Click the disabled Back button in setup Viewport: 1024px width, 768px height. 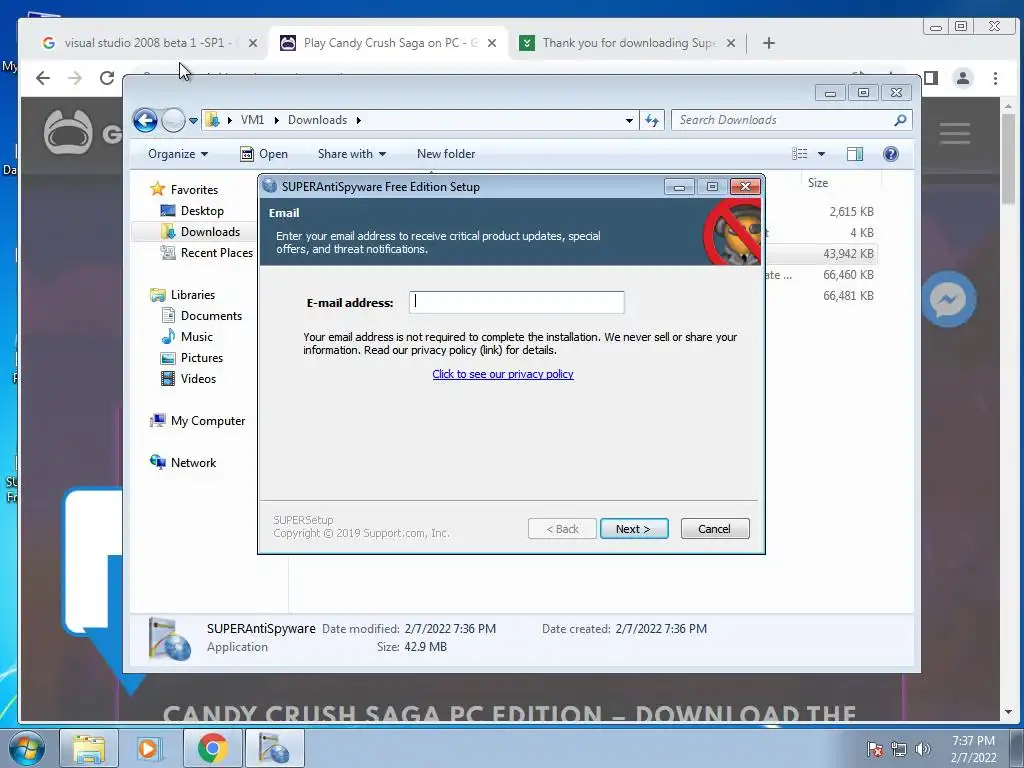562,529
